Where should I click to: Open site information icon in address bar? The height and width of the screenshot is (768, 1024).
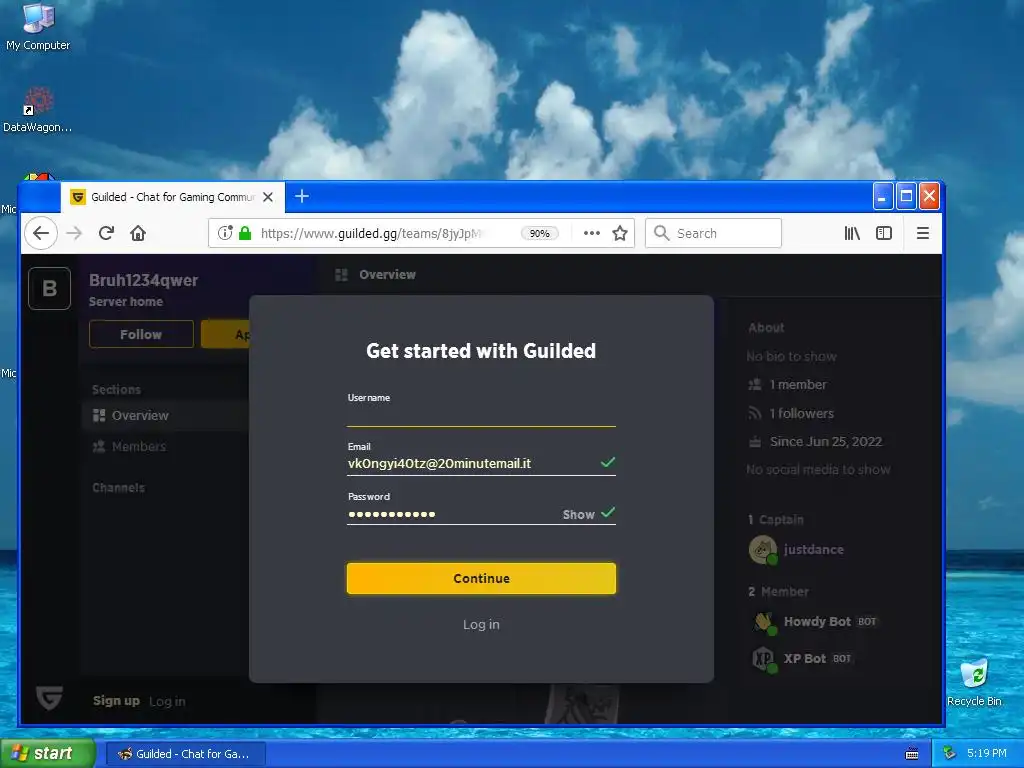point(225,233)
